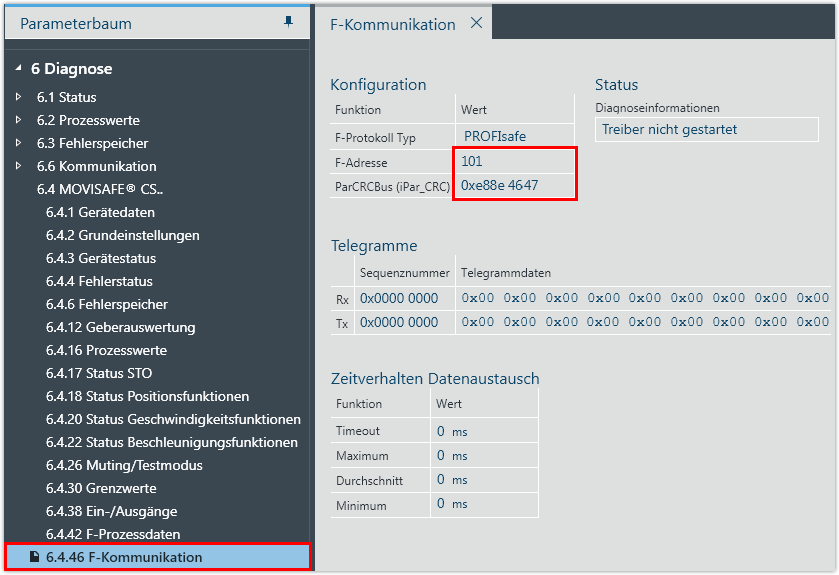This screenshot has height=575, width=839.
Task: Expand the 6.2 Prozesswerte node
Action: [18, 120]
